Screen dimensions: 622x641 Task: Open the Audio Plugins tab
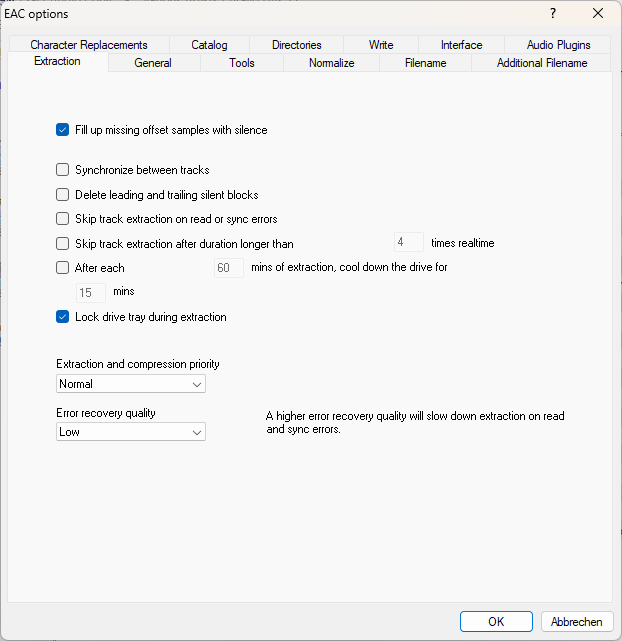tap(558, 45)
